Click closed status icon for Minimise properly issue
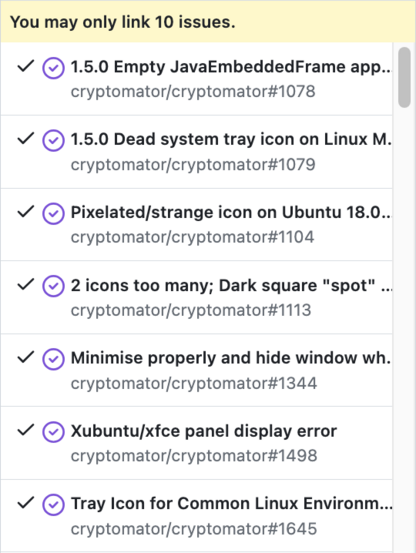 coord(53,359)
